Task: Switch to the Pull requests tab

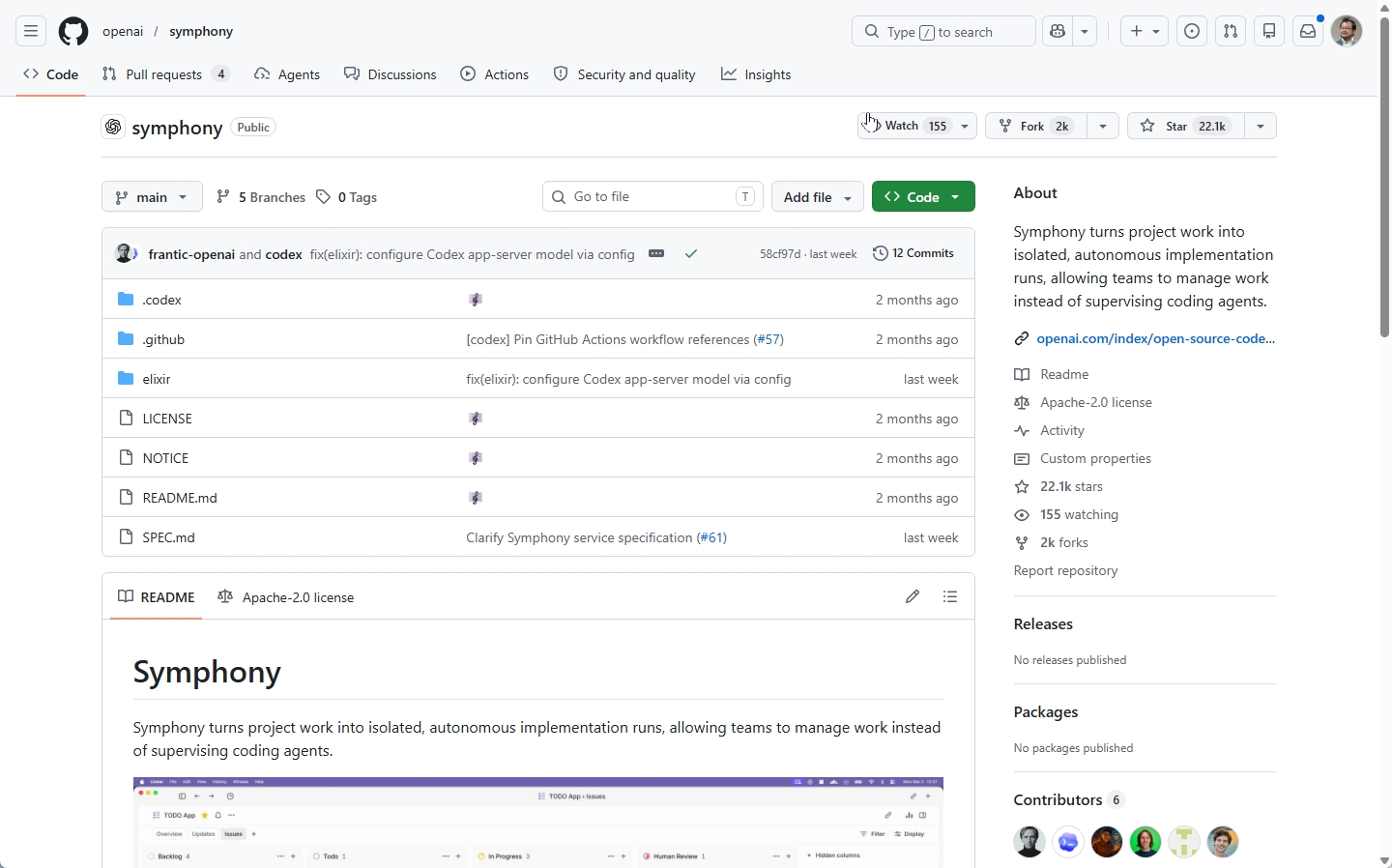Action: coord(165,74)
